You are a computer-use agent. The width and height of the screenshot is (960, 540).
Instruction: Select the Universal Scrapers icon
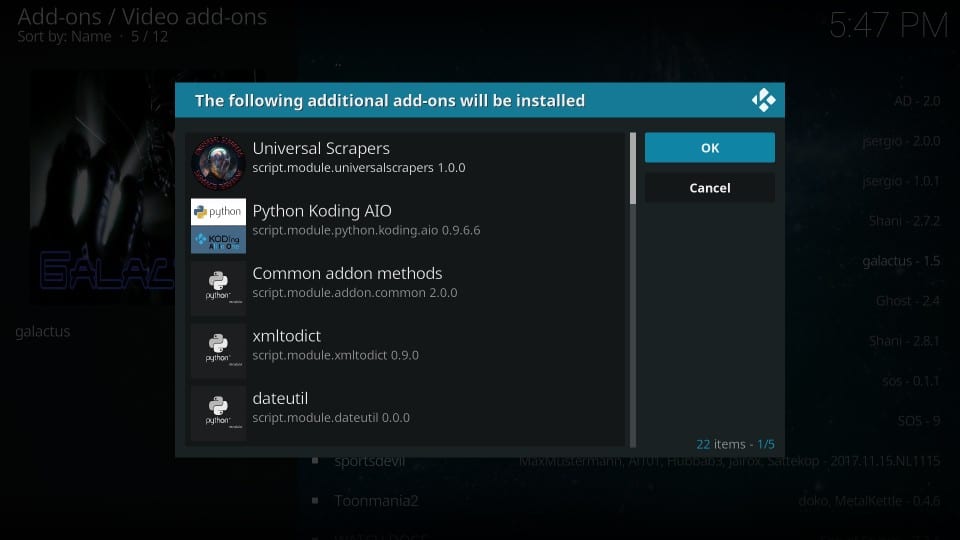pos(218,163)
